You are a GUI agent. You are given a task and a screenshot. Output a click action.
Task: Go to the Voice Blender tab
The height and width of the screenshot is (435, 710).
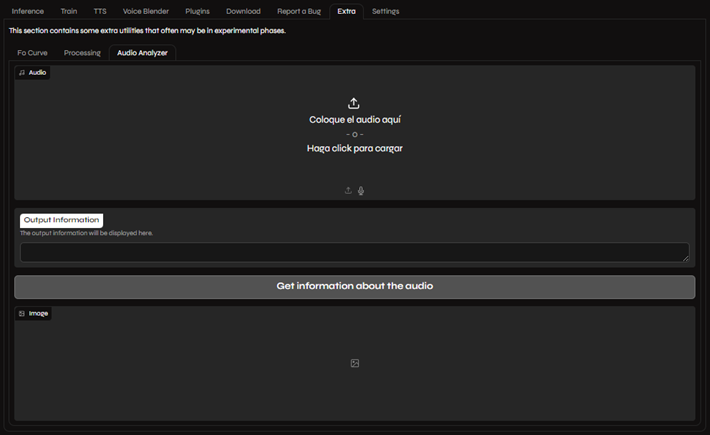146,11
